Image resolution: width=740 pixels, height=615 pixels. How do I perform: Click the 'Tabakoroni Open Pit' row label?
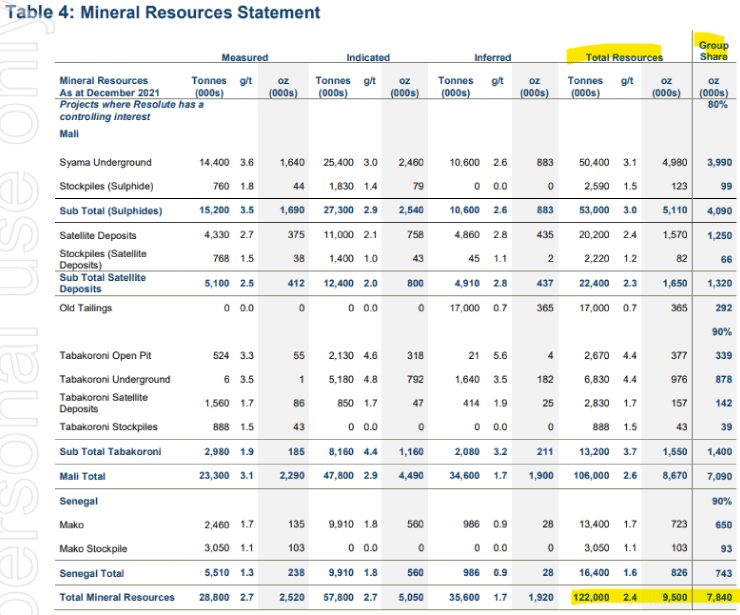pos(107,355)
